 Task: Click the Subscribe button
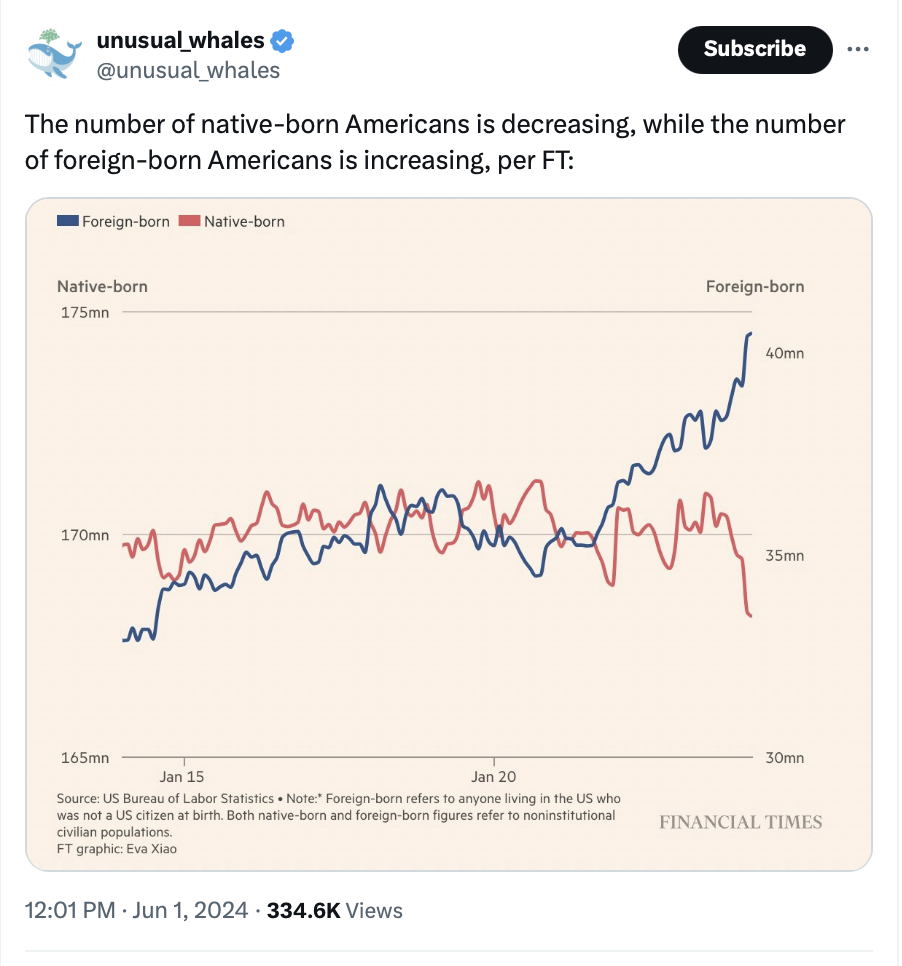tap(754, 49)
